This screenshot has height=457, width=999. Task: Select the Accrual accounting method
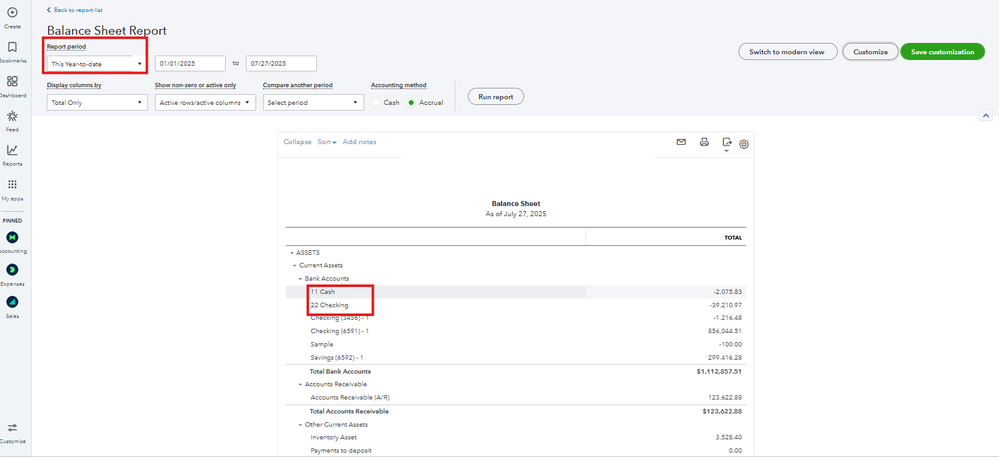410,102
